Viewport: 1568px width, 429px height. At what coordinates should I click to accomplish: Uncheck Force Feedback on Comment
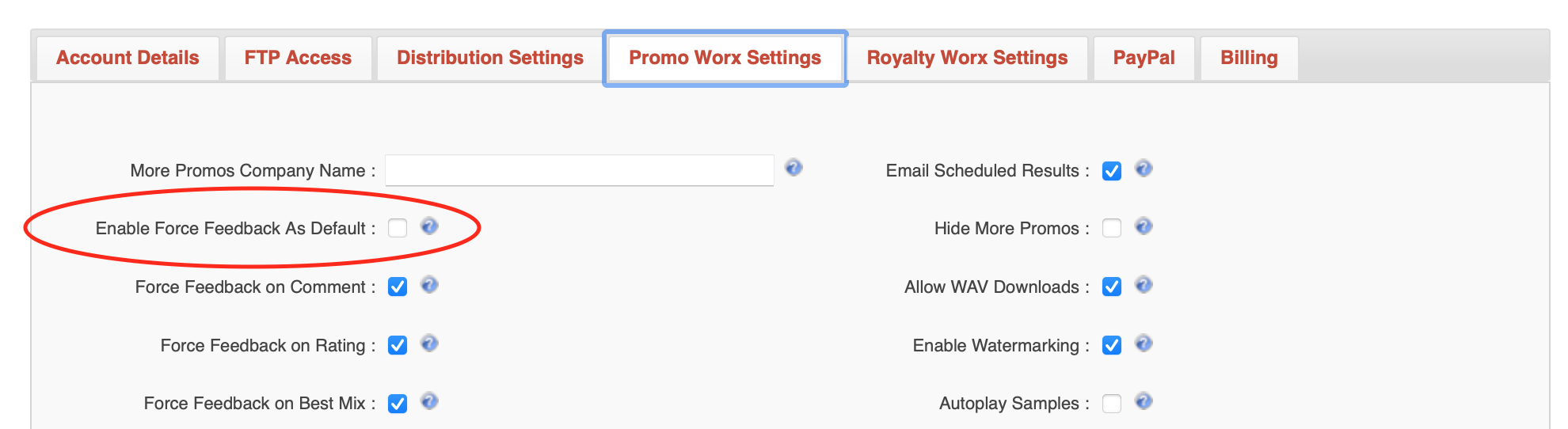coord(398,287)
